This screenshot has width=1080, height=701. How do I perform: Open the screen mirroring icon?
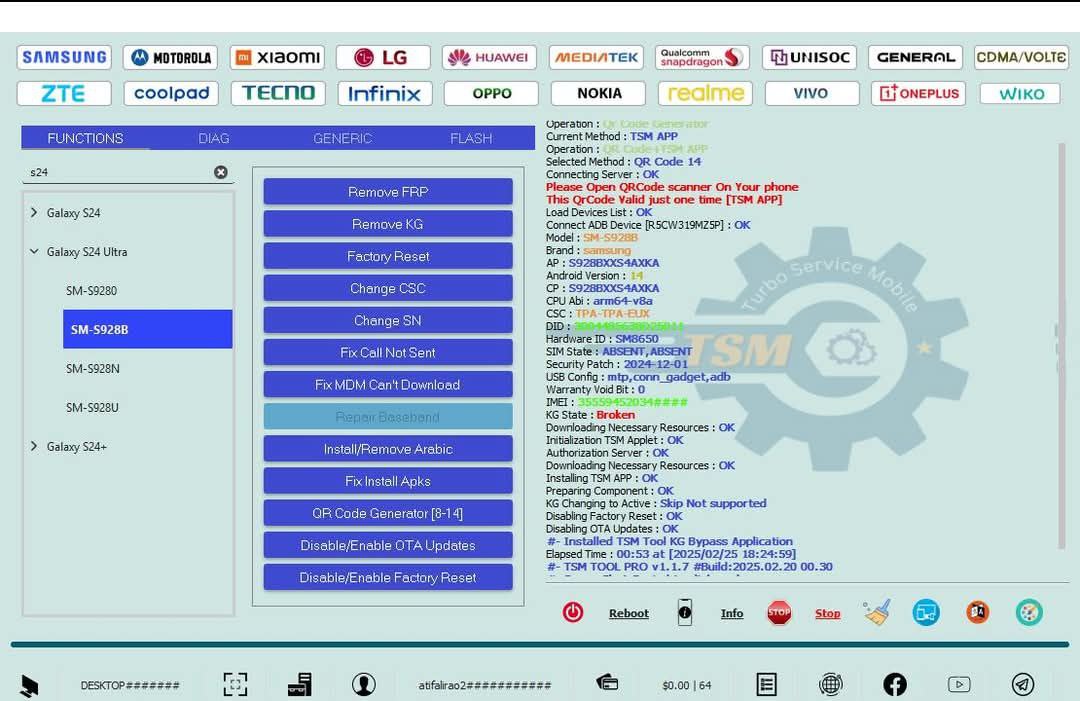[925, 612]
